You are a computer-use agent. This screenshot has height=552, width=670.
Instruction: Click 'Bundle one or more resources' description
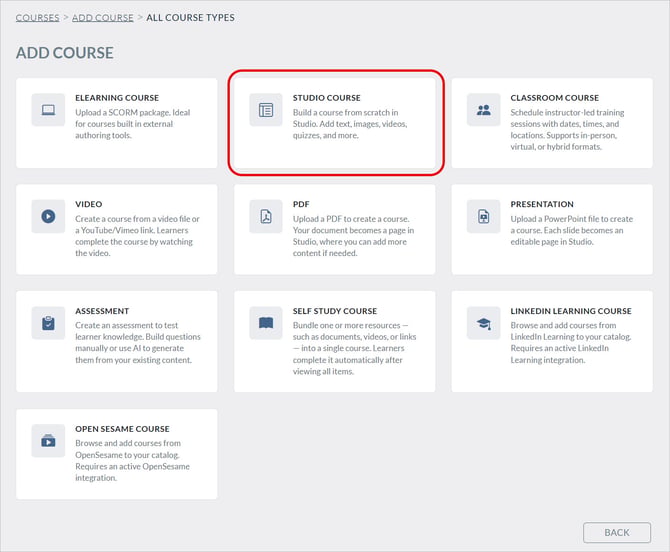point(354,348)
